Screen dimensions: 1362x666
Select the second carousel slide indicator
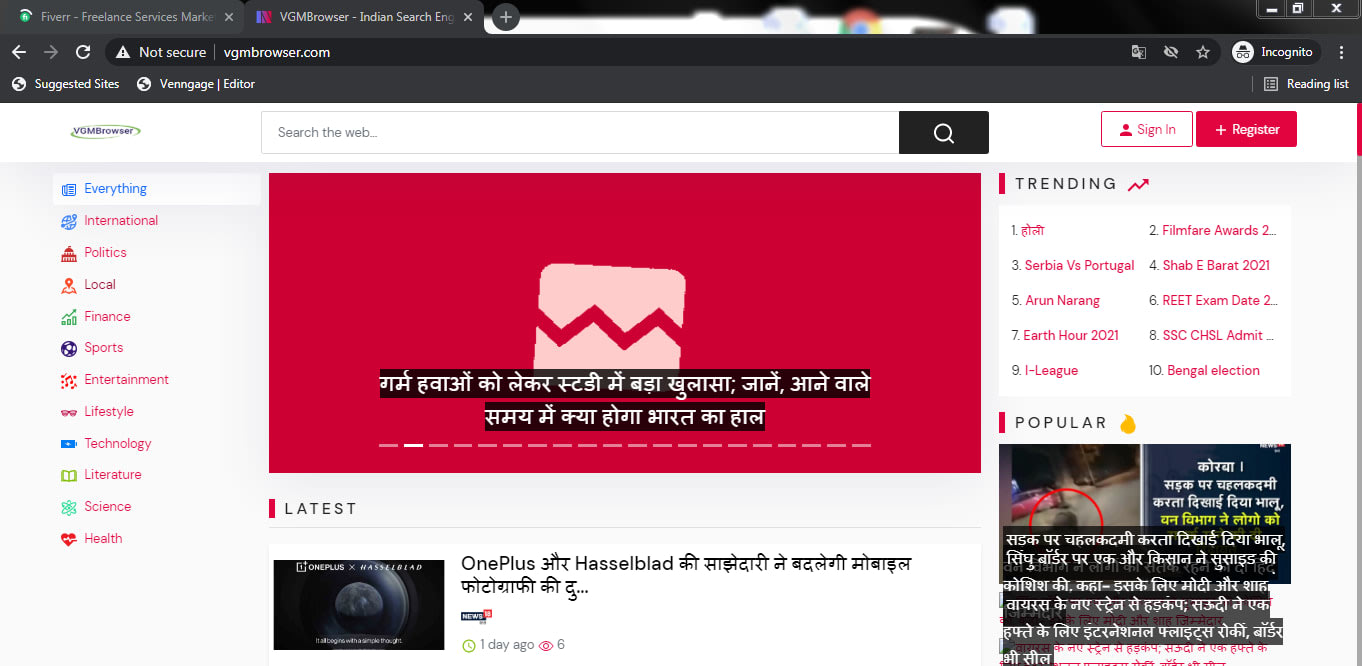tap(413, 445)
